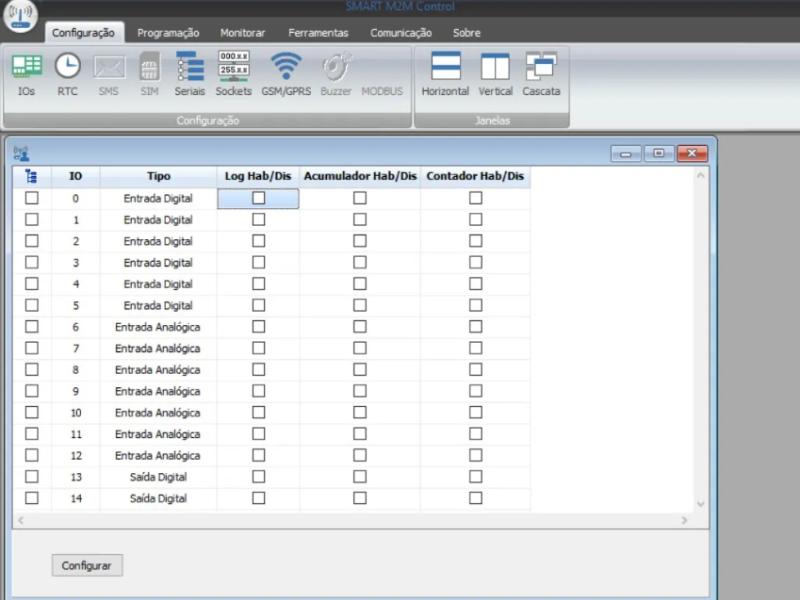Image resolution: width=800 pixels, height=600 pixels.
Task: Click the select-all tree icon in header
Action: (x=31, y=176)
